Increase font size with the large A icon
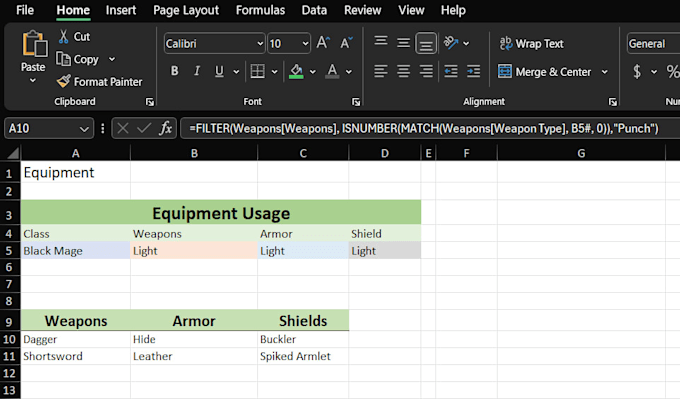Image resolution: width=680 pixels, height=399 pixels. [x=323, y=43]
